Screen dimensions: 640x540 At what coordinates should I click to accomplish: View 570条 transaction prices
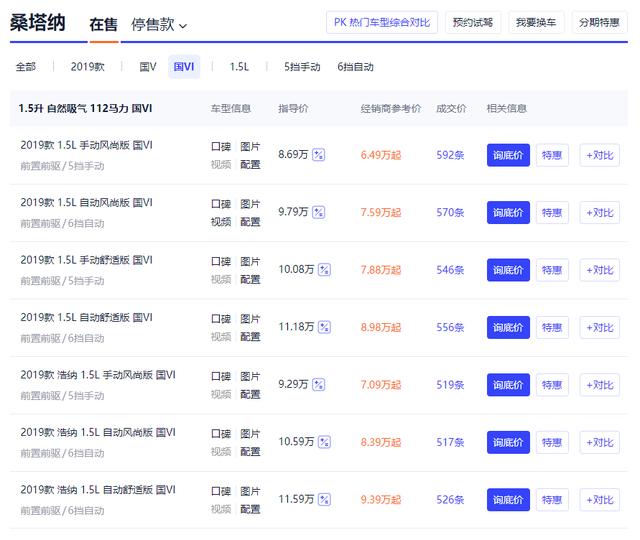tap(450, 212)
